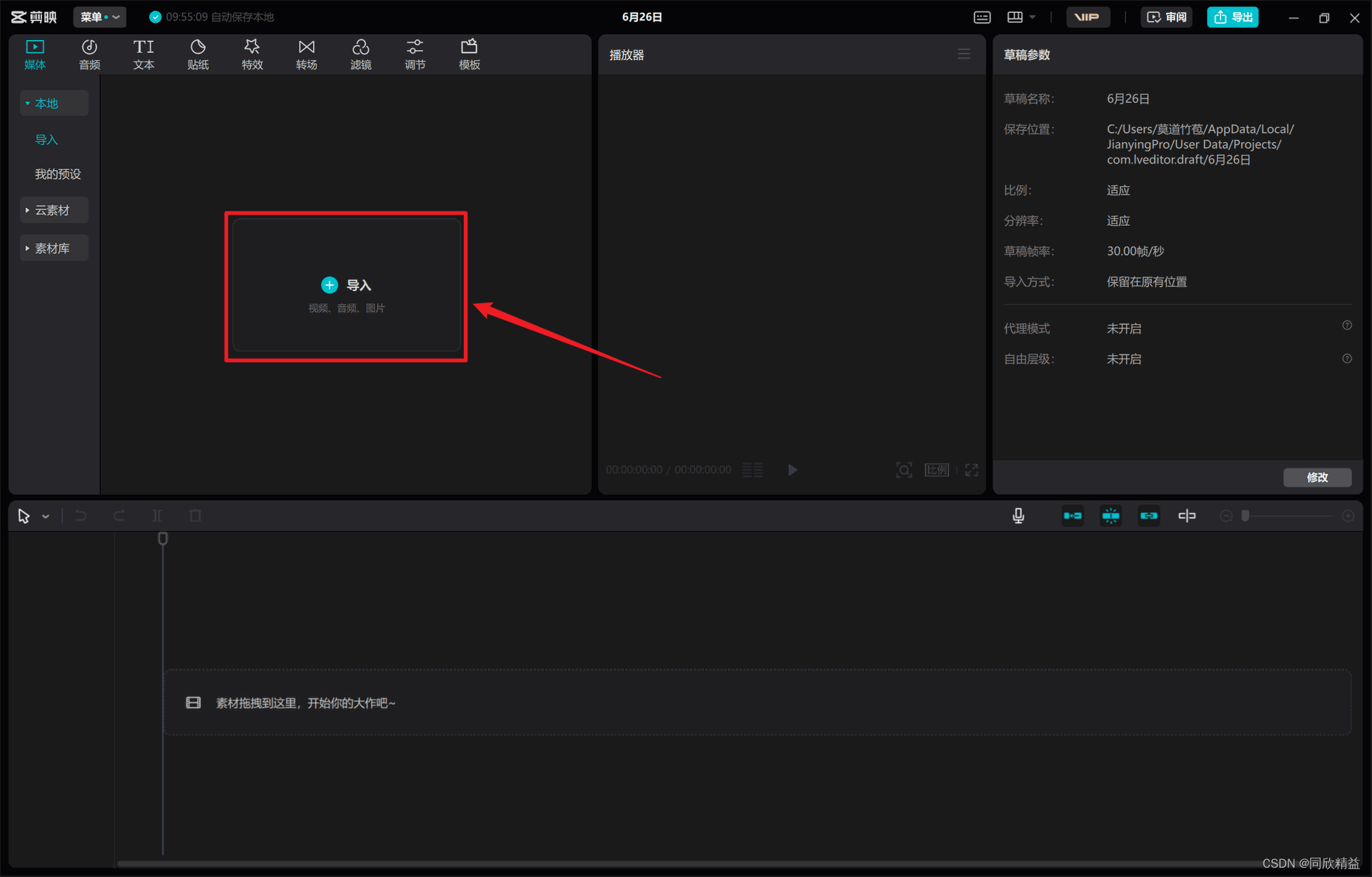The height and width of the screenshot is (877, 1372).
Task: Toggle main track magnet snapping
Action: (x=1073, y=515)
